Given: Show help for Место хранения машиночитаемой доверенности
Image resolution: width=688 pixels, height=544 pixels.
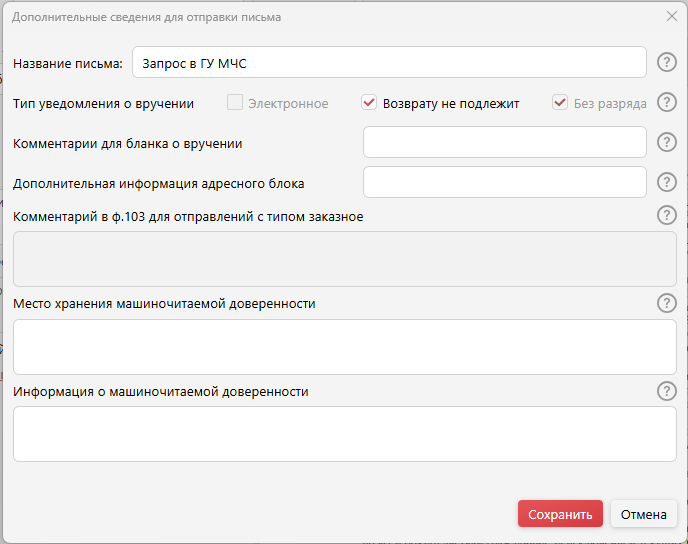Looking at the screenshot, I should coord(667,303).
